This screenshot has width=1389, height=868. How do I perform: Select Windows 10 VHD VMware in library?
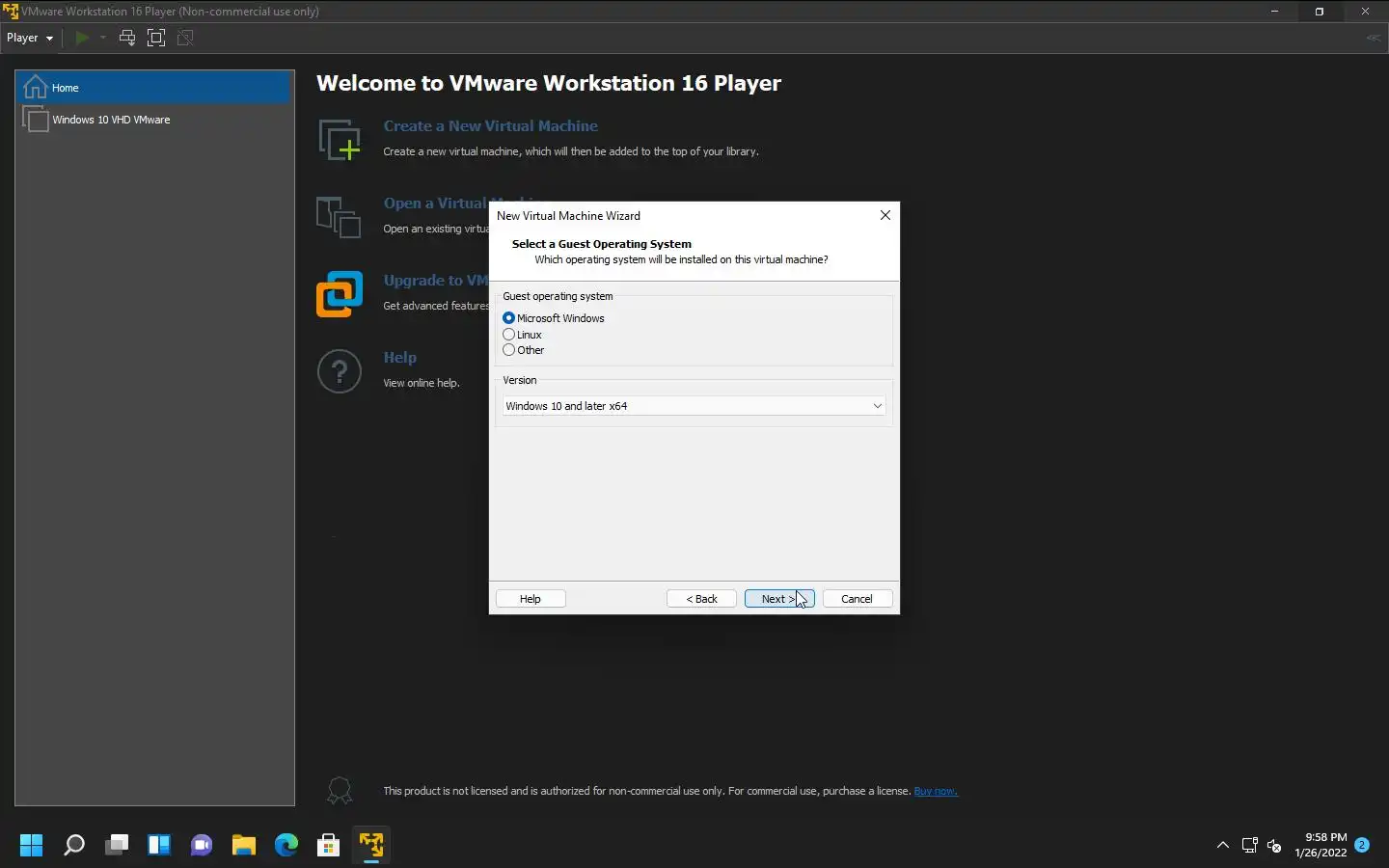coord(154,120)
